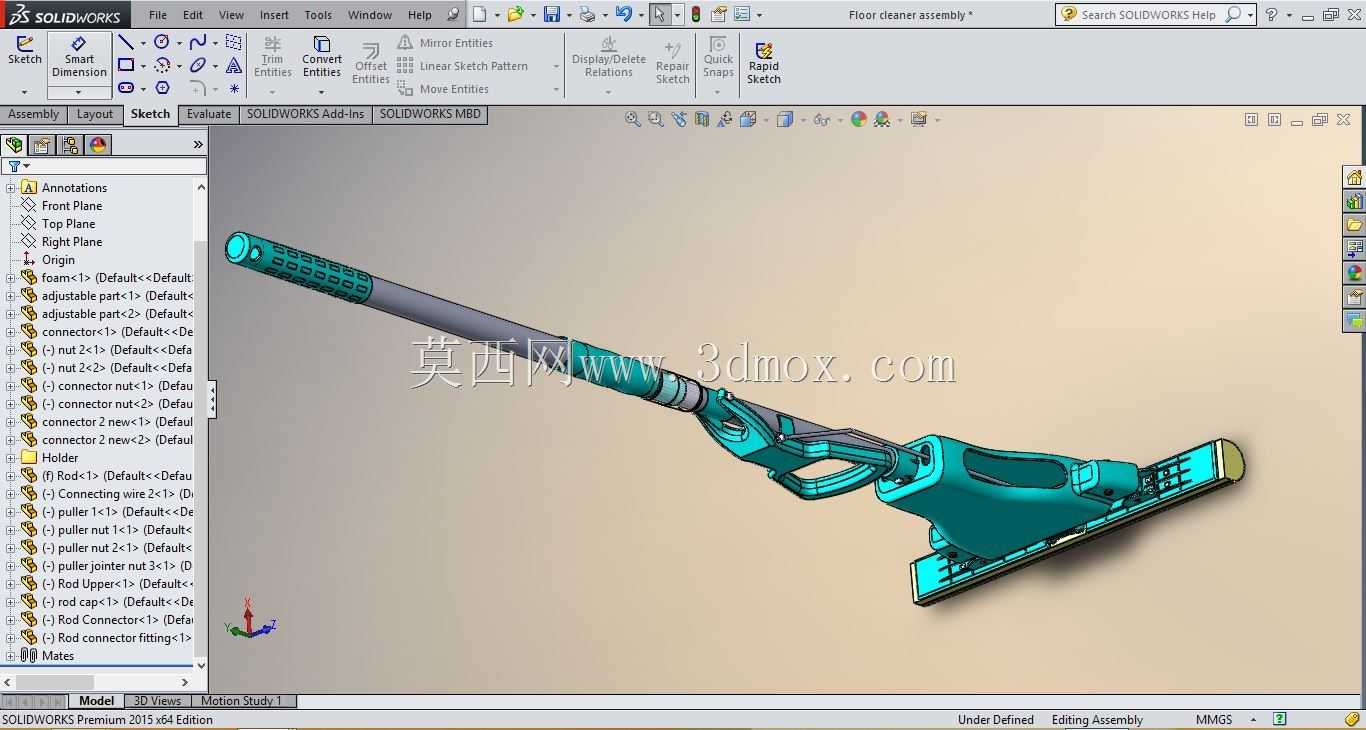Image resolution: width=1366 pixels, height=730 pixels.
Task: Choose the Spline sketch tool
Action: click(198, 42)
